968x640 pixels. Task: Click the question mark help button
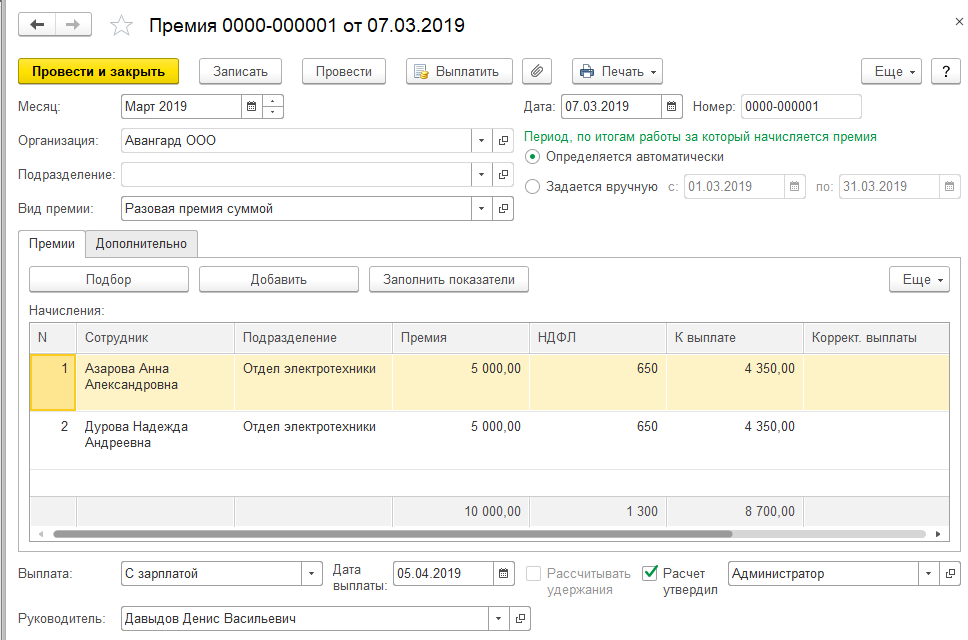click(946, 71)
